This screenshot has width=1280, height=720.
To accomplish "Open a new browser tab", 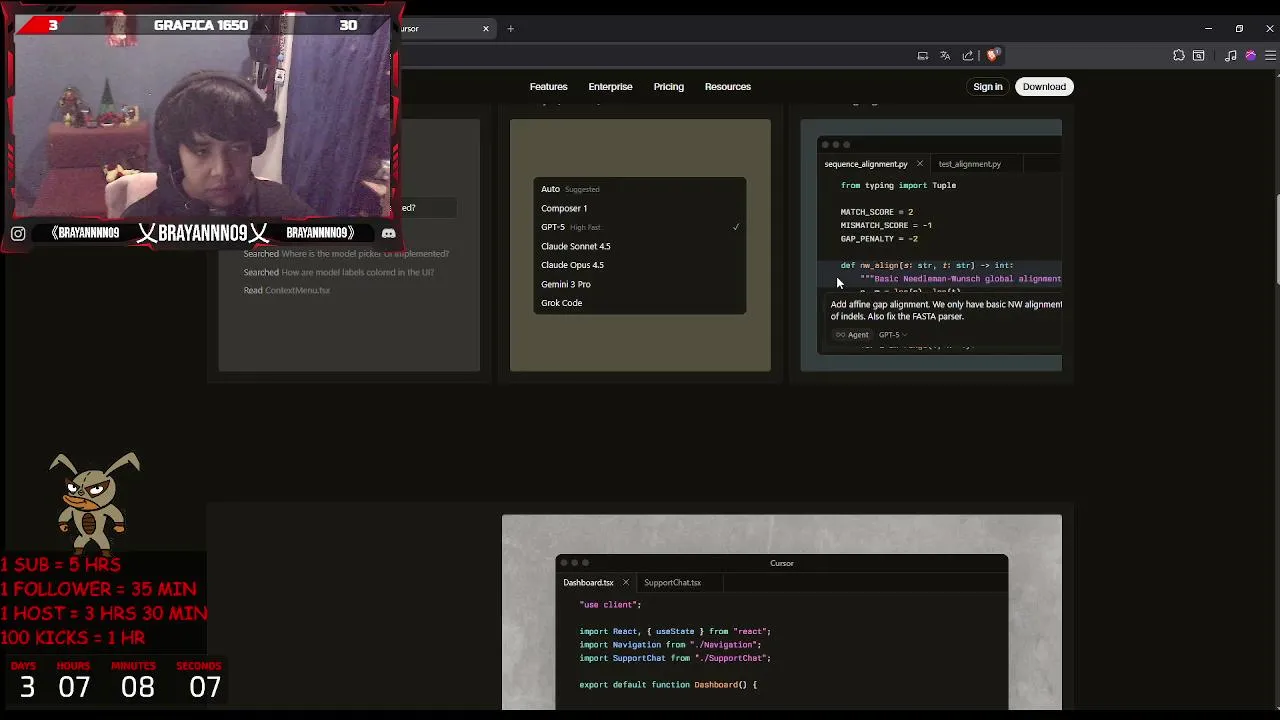I will (x=510, y=28).
